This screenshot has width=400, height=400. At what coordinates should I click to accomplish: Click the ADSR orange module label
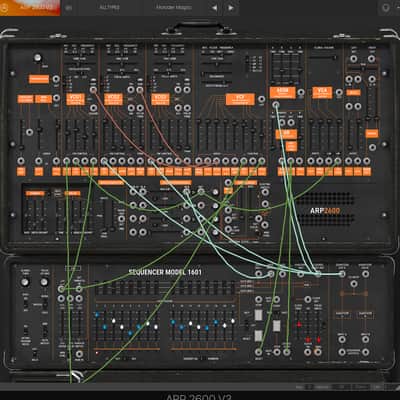pos(283,92)
